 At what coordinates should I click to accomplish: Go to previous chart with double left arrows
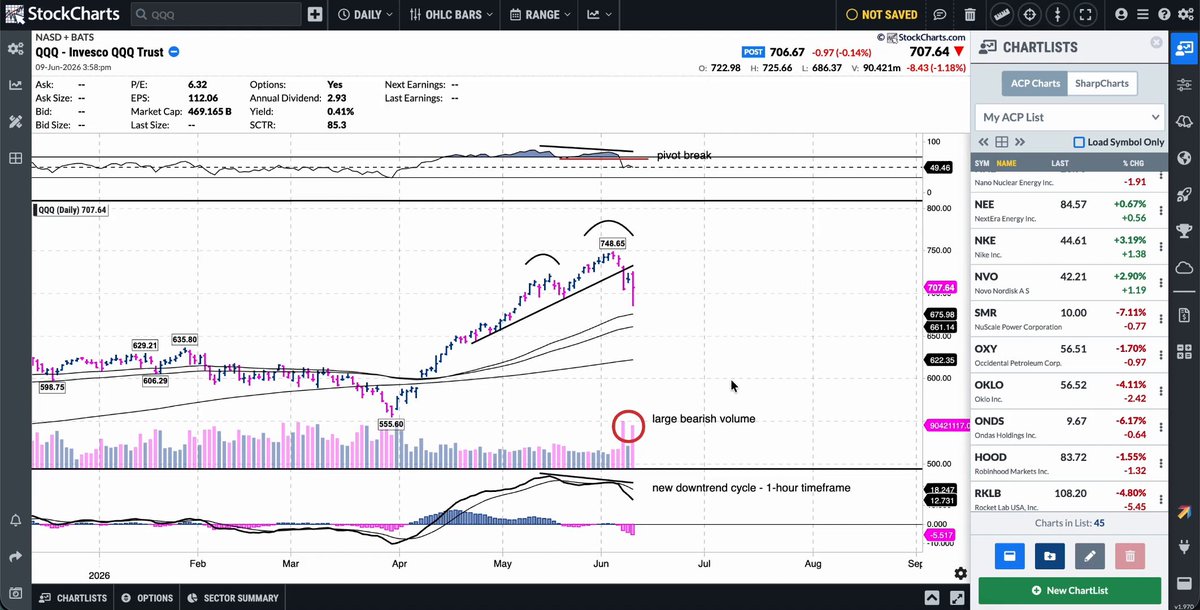point(983,142)
